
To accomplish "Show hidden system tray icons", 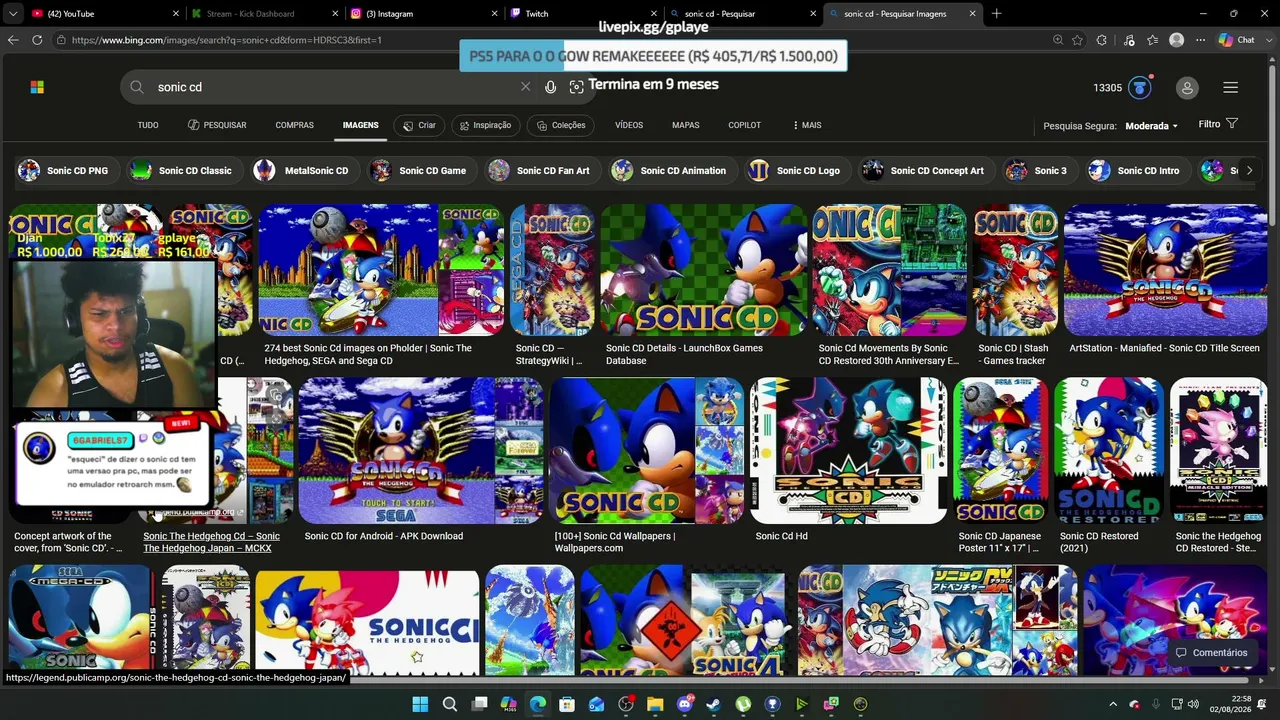I will pyautogui.click(x=1113, y=704).
